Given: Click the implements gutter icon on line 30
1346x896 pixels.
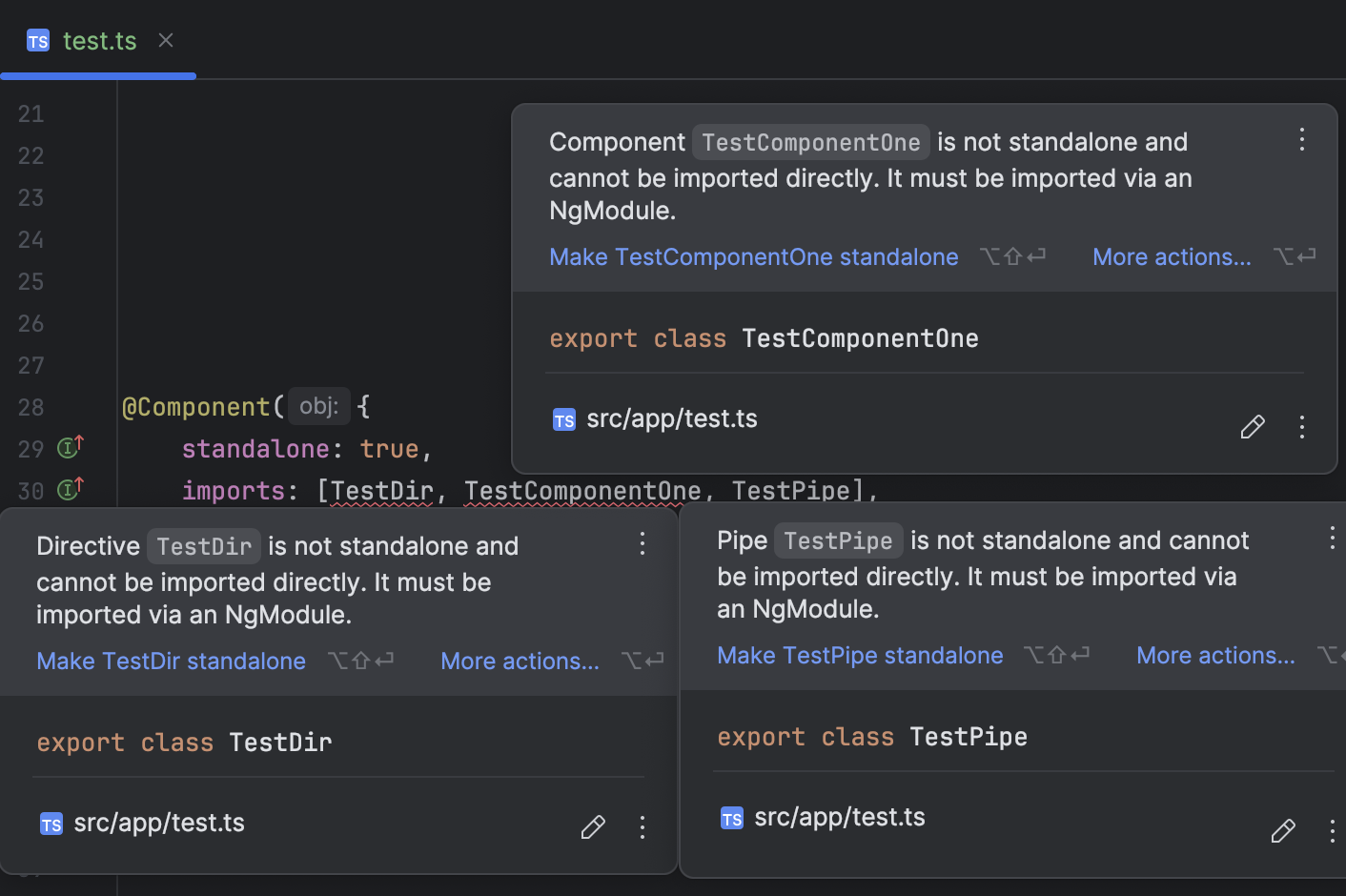Looking at the screenshot, I should (x=69, y=490).
